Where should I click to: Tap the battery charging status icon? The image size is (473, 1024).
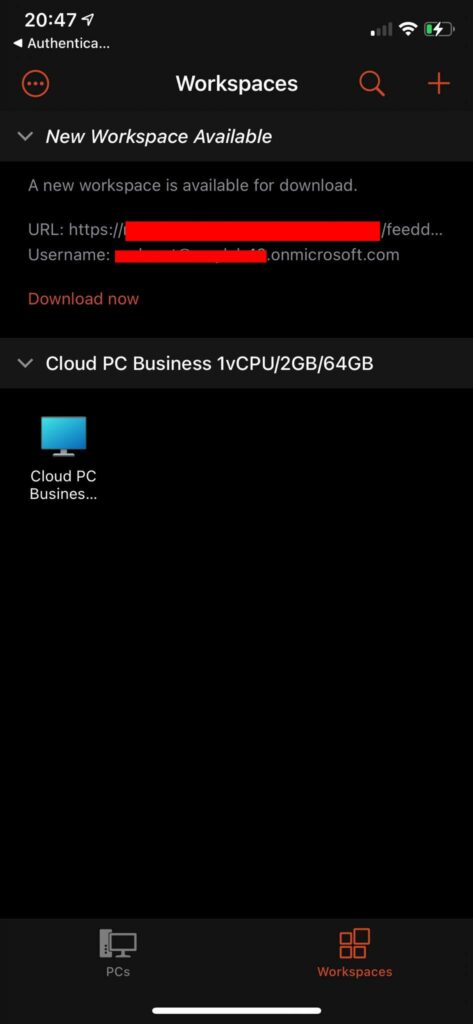439,29
